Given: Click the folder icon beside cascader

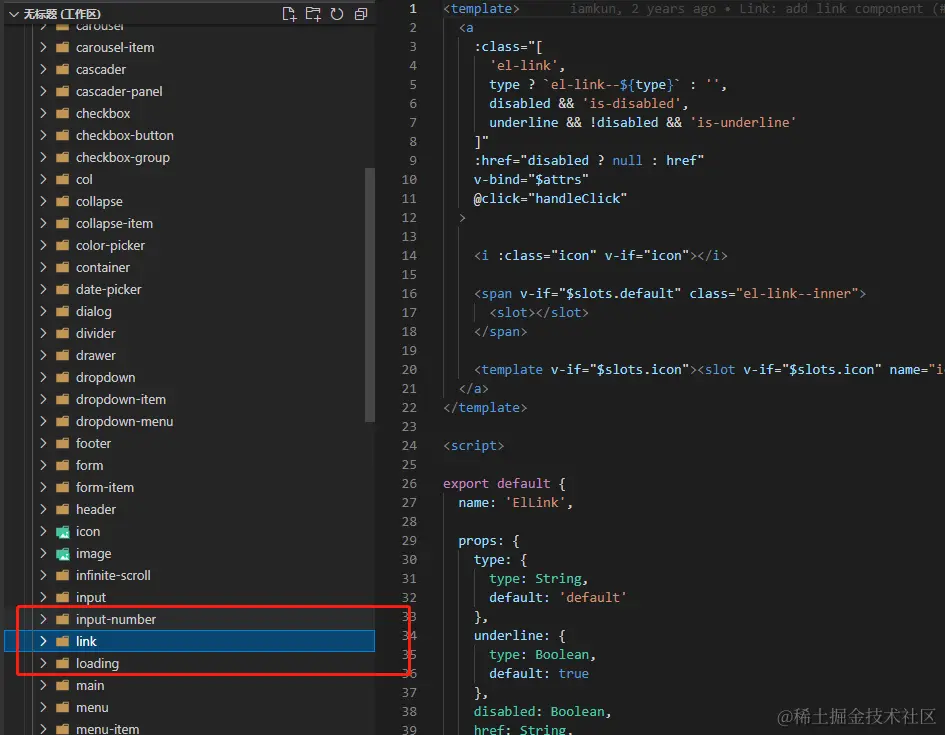Looking at the screenshot, I should tap(63, 69).
